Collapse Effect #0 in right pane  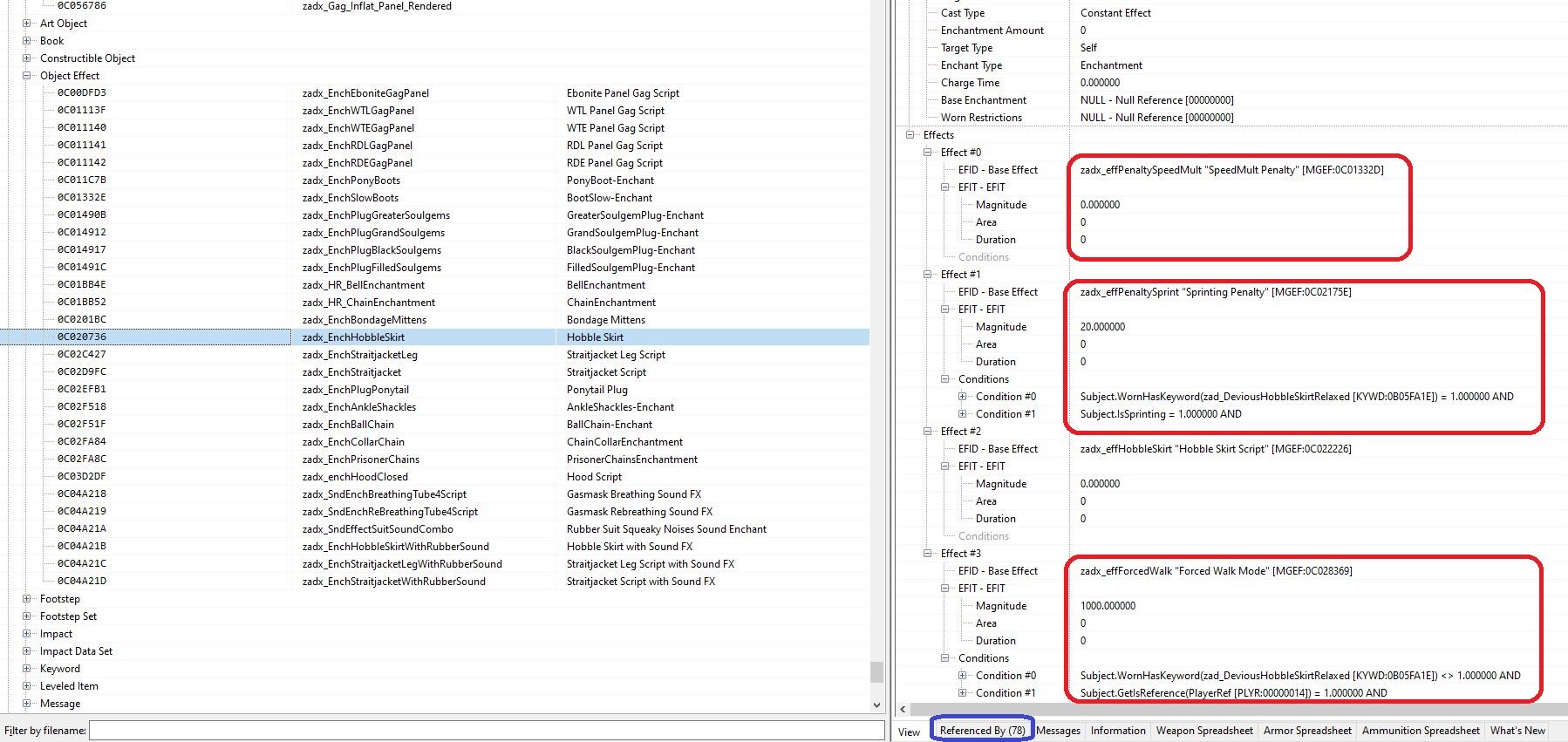[928, 153]
